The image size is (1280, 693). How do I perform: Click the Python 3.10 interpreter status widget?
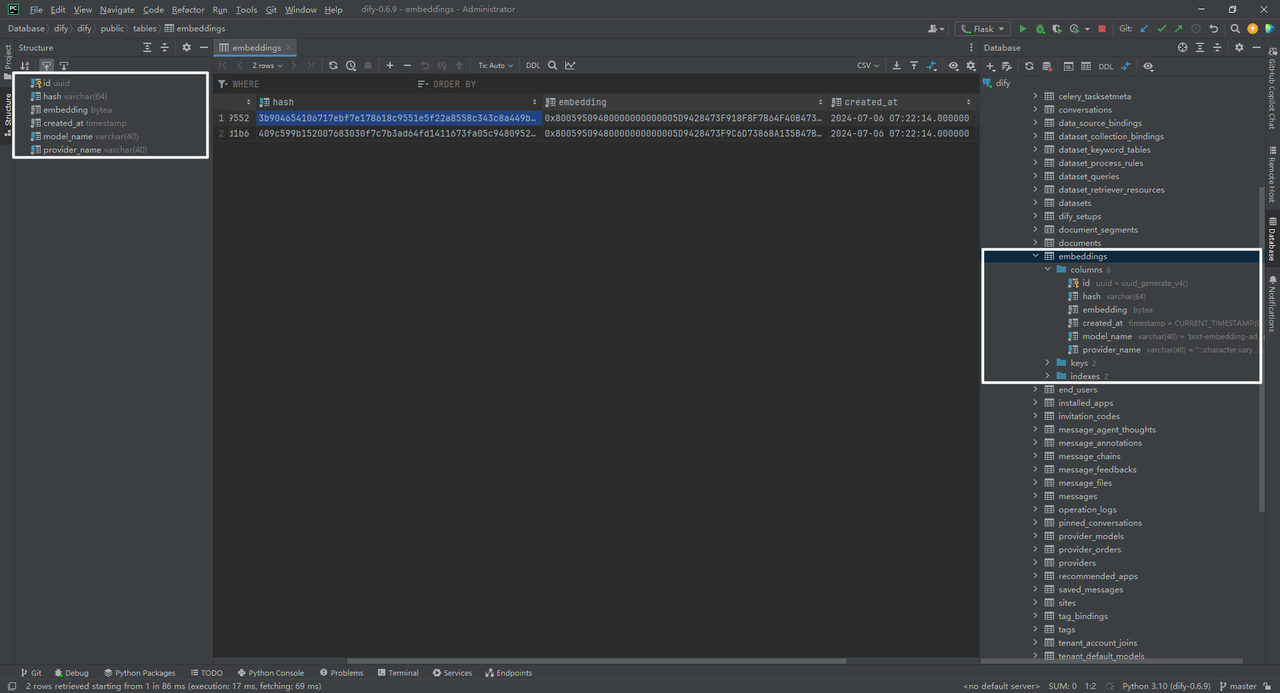(x=1167, y=686)
